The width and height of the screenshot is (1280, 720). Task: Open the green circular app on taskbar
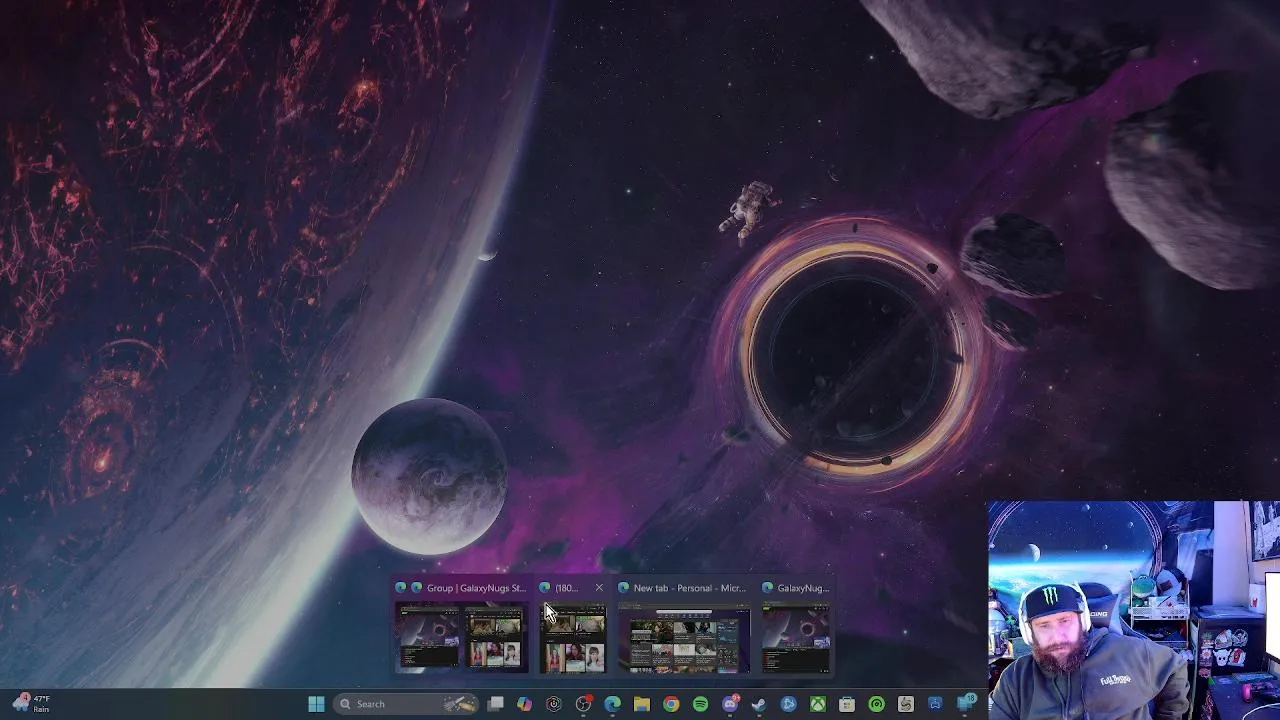[877, 704]
